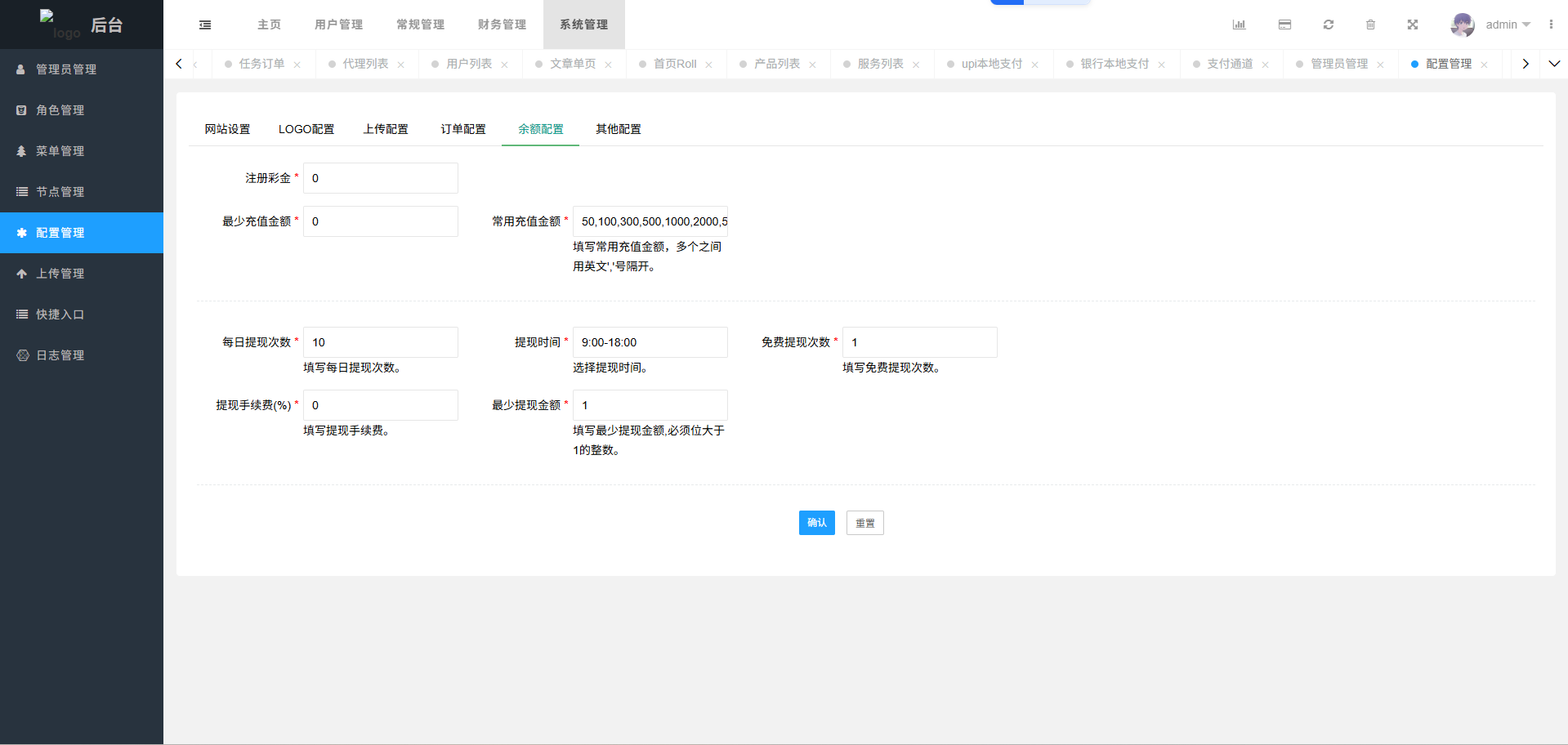Screen dimensions: 1568x745
Task: Click the card icon in top toolbar
Action: (1284, 25)
